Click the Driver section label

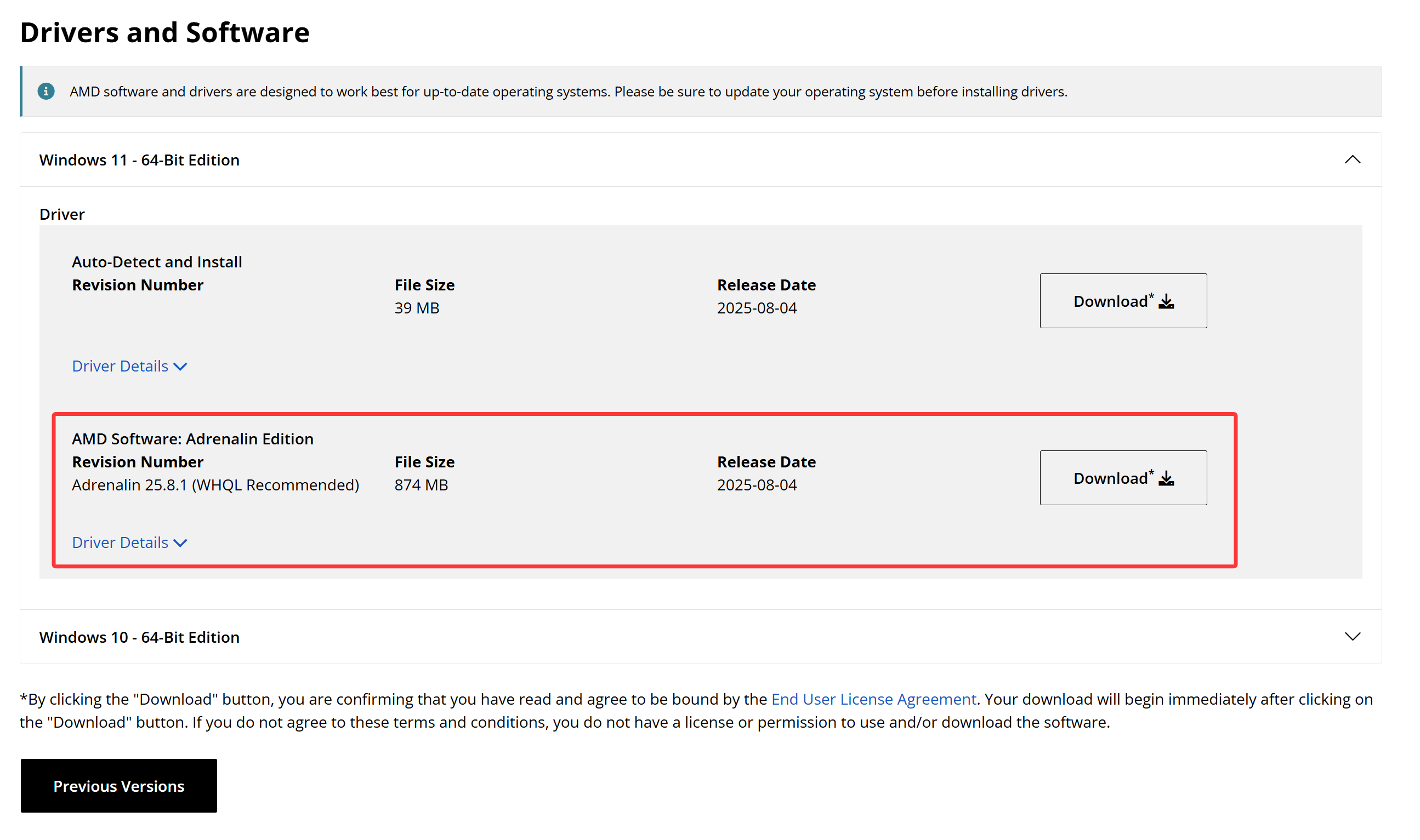(62, 215)
